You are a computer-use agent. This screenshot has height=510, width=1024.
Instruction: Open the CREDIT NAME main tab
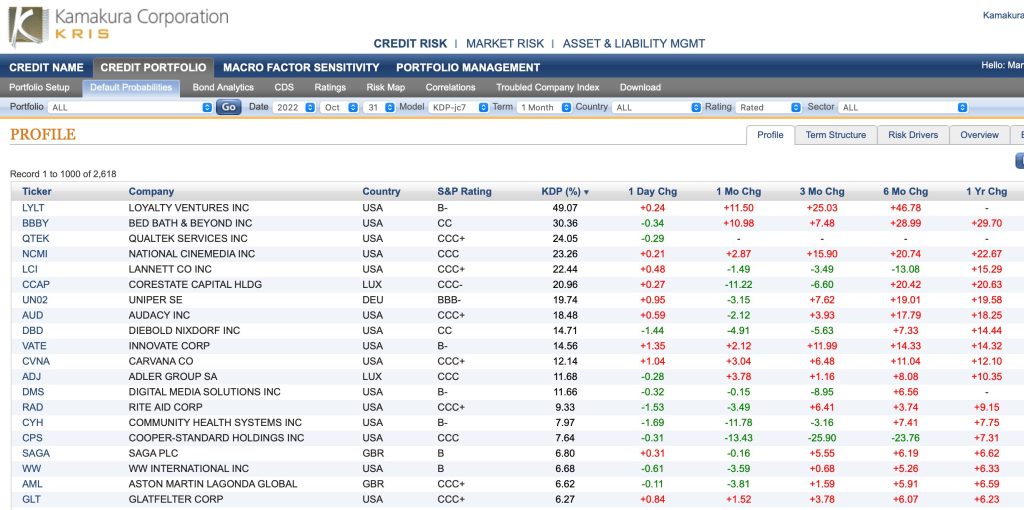(46, 67)
